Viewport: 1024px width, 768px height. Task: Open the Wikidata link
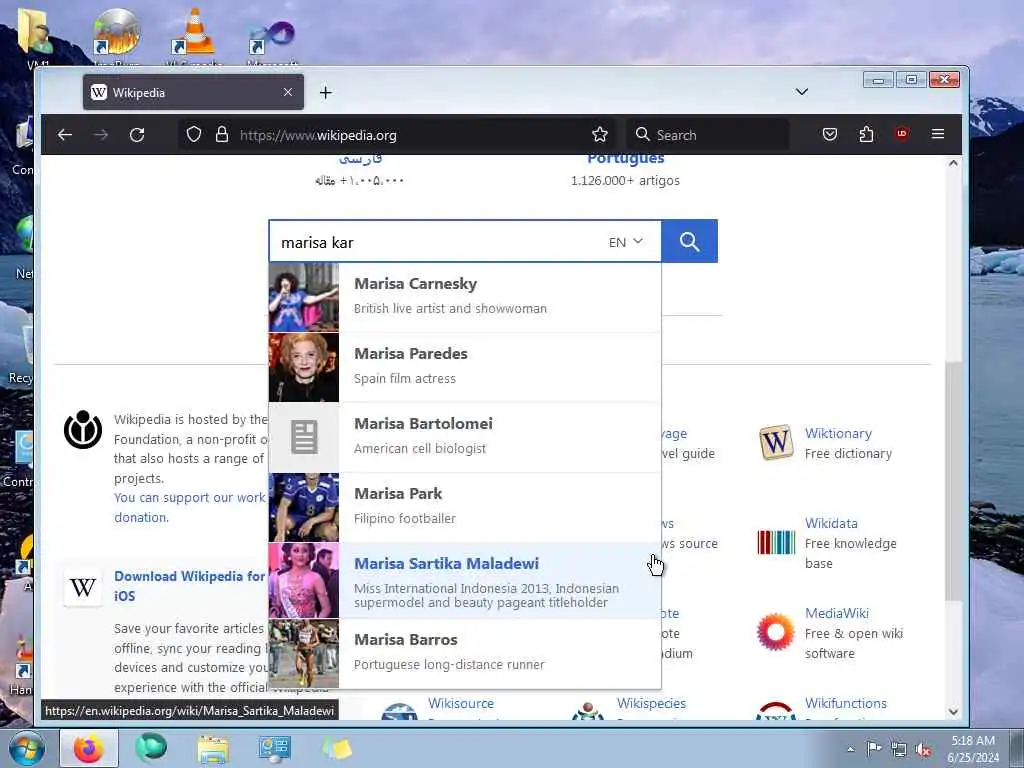click(831, 523)
